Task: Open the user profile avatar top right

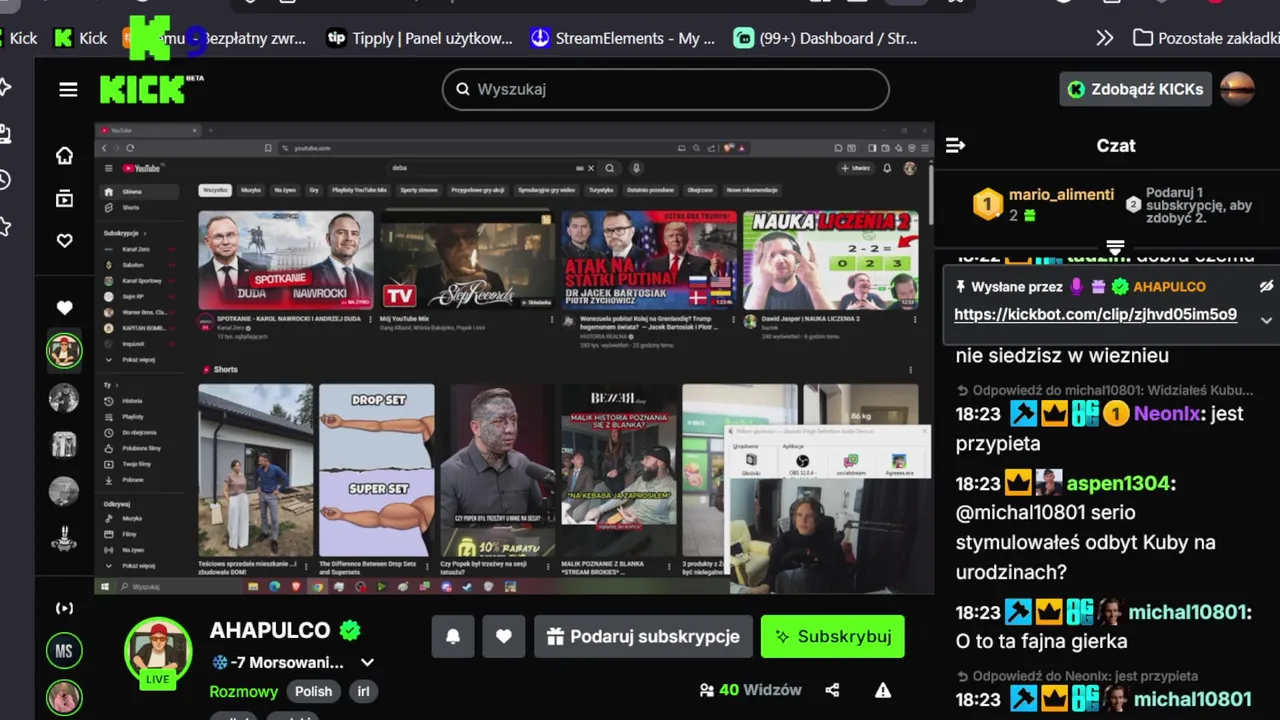Action: [x=1237, y=89]
